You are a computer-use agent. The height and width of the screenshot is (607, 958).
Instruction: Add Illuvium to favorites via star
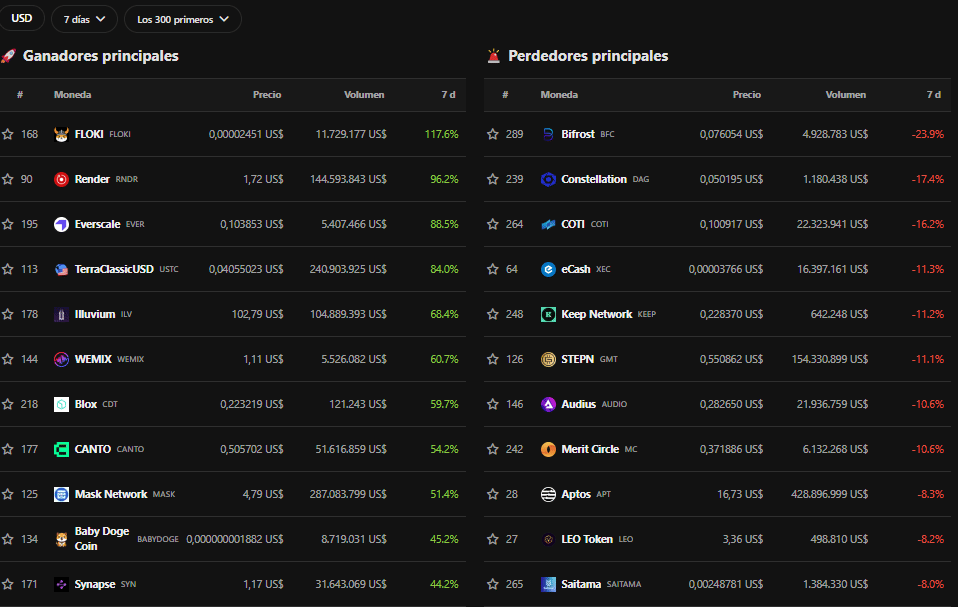tap(7, 314)
